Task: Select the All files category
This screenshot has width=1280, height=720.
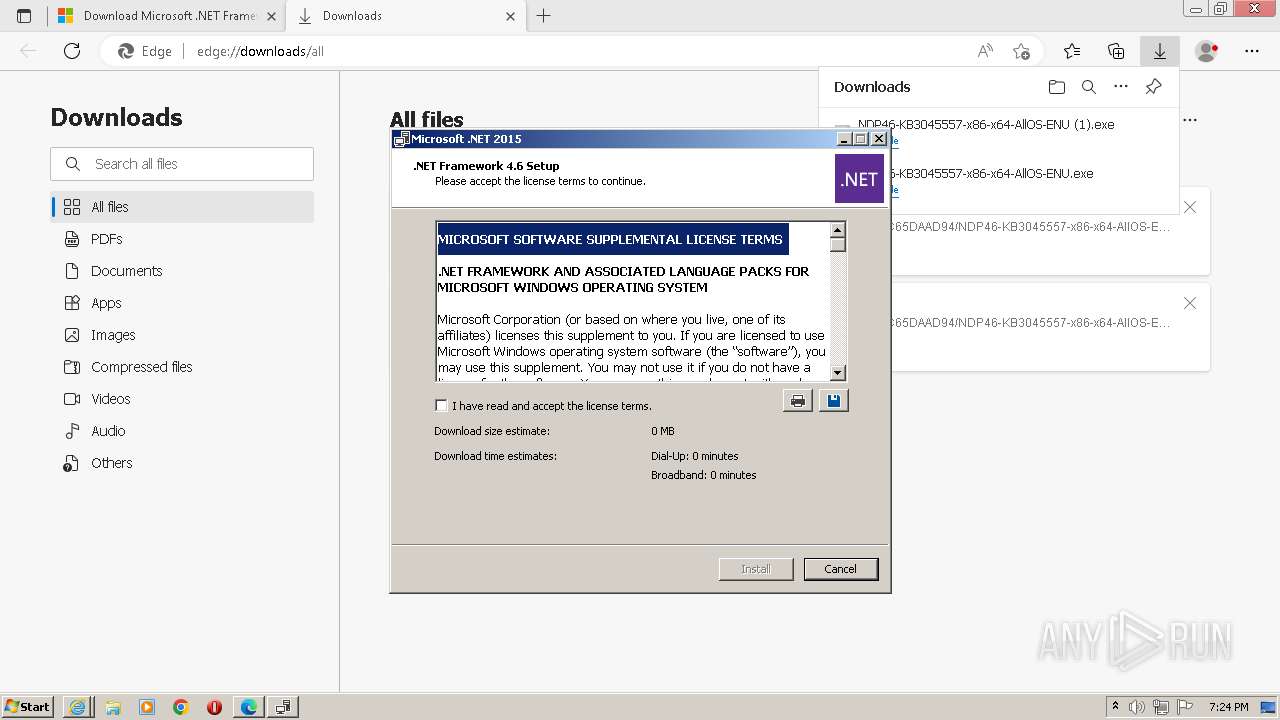Action: pos(182,207)
